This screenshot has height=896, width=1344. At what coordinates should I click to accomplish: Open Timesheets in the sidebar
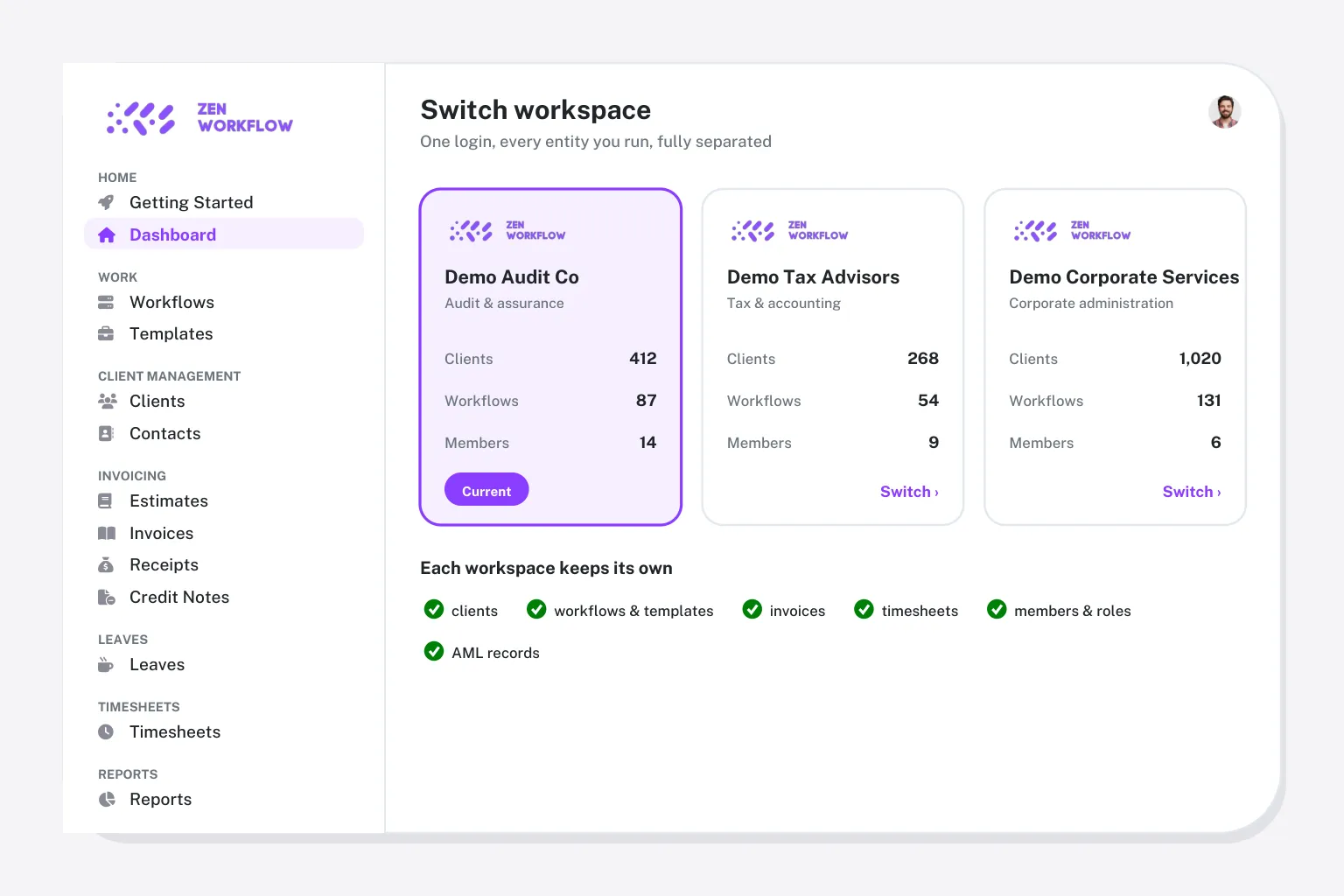tap(224, 732)
